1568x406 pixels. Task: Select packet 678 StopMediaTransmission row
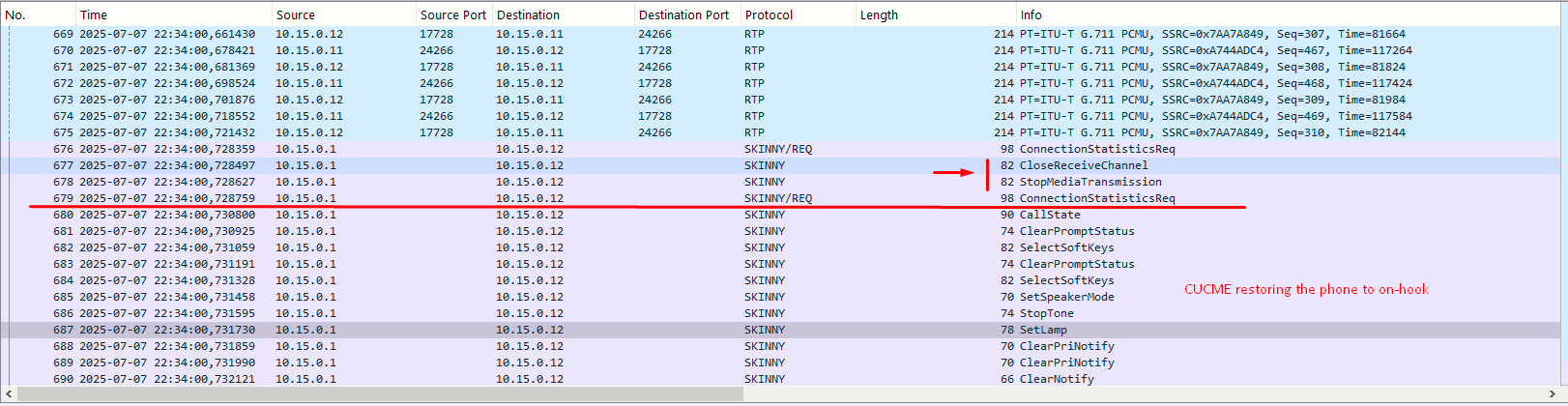pyautogui.click(x=783, y=182)
